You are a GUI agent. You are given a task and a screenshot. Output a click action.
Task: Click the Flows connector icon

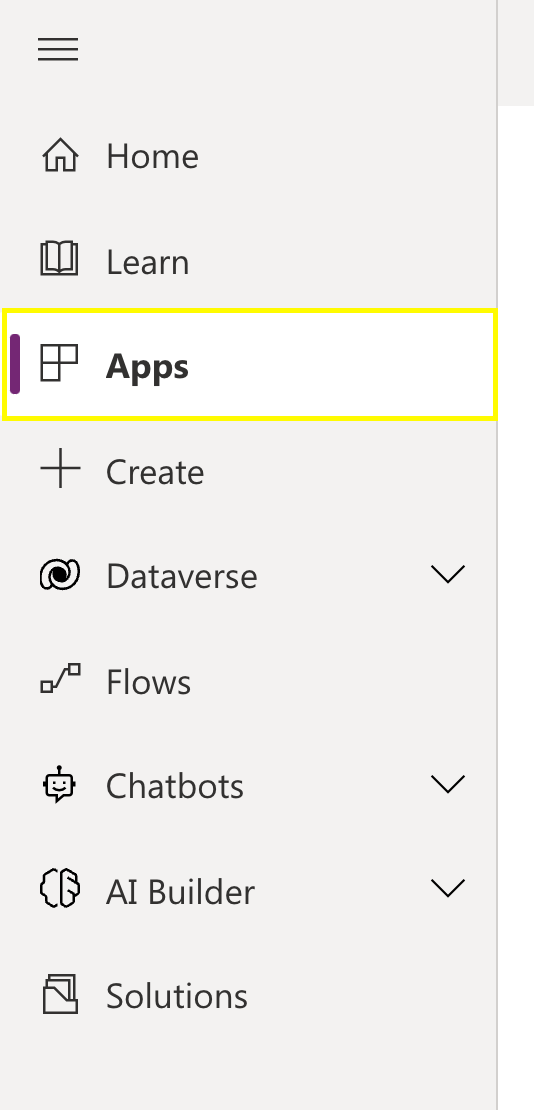pyautogui.click(x=60, y=678)
